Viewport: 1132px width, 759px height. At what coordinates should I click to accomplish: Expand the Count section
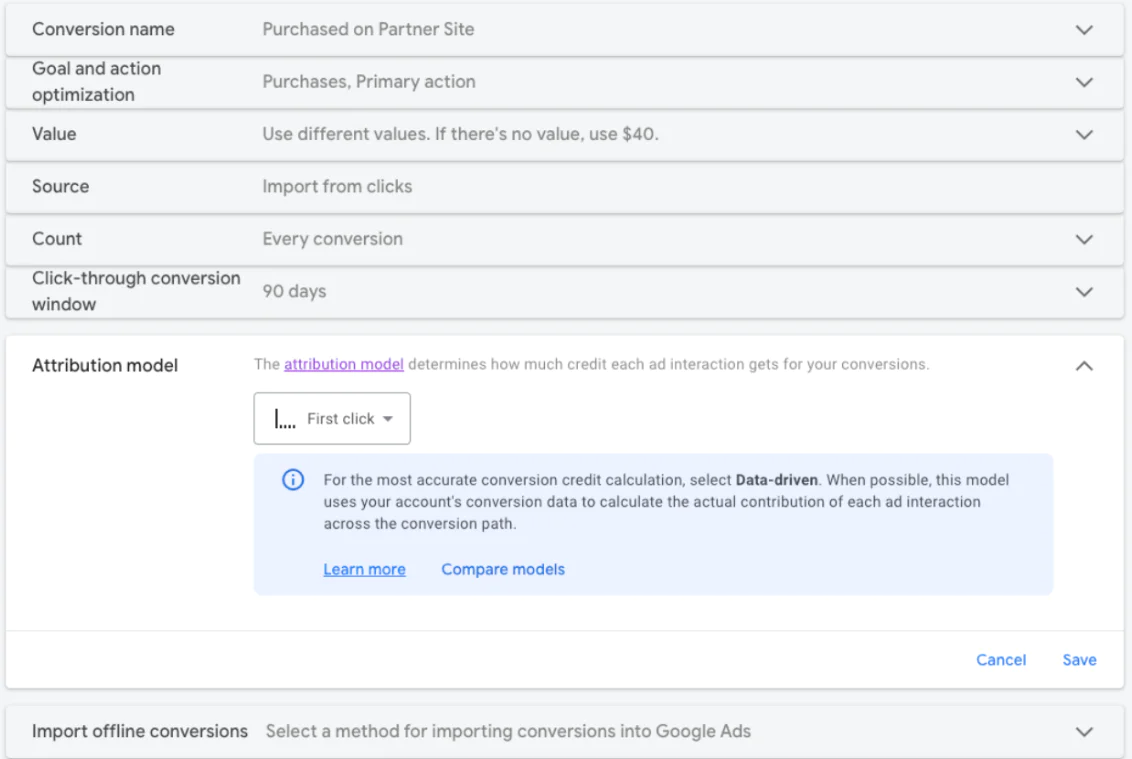pyautogui.click(x=1084, y=239)
